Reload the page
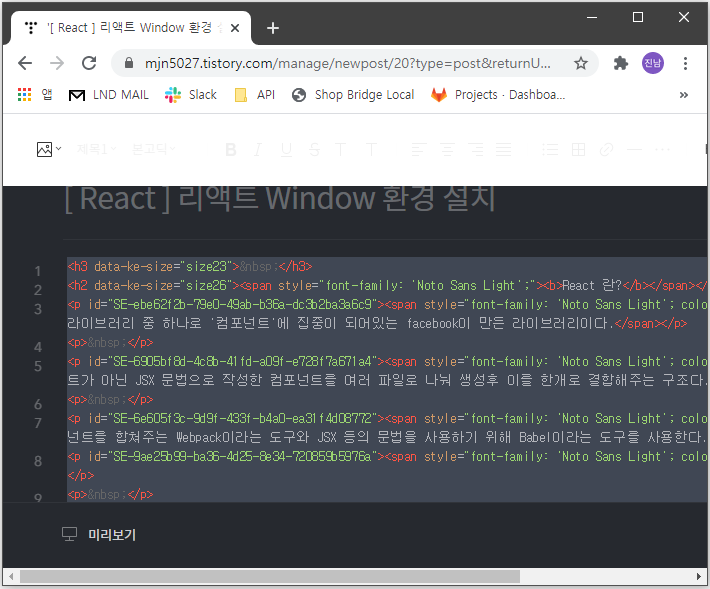Viewport: 710px width, 589px height. 89,63
